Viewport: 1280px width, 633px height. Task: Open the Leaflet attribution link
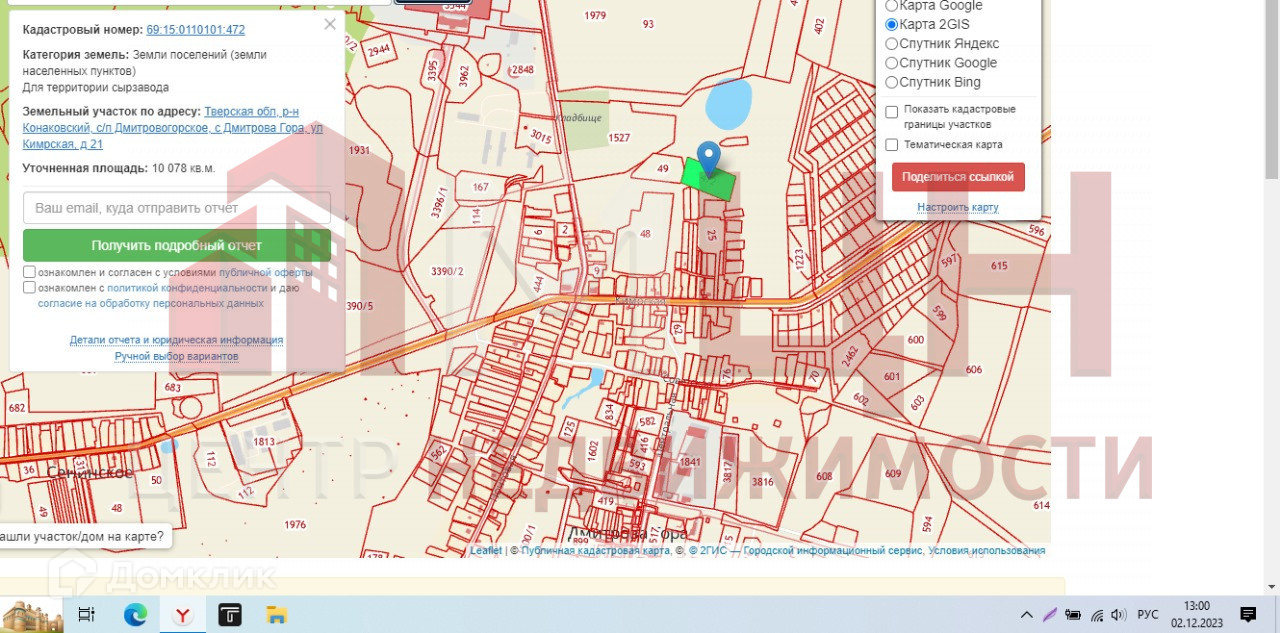tap(488, 550)
